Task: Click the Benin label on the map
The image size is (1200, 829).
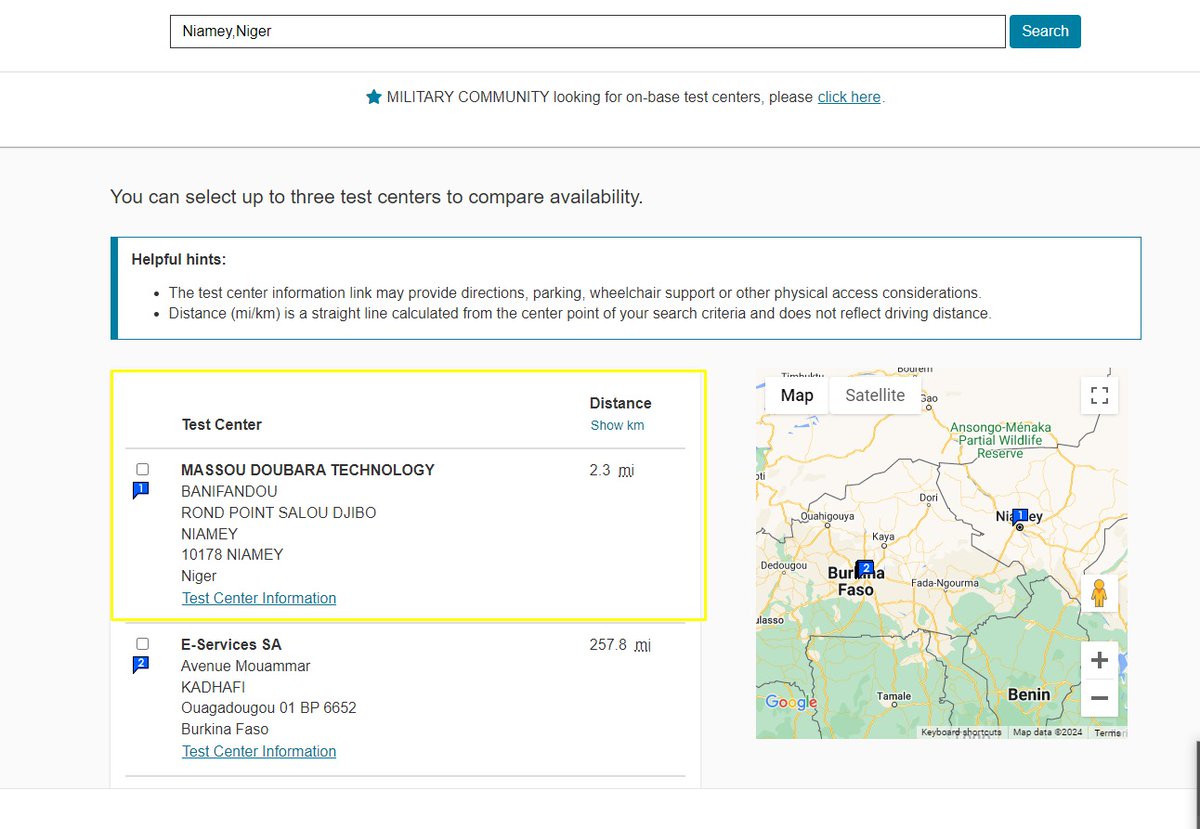Action: coord(1029,694)
